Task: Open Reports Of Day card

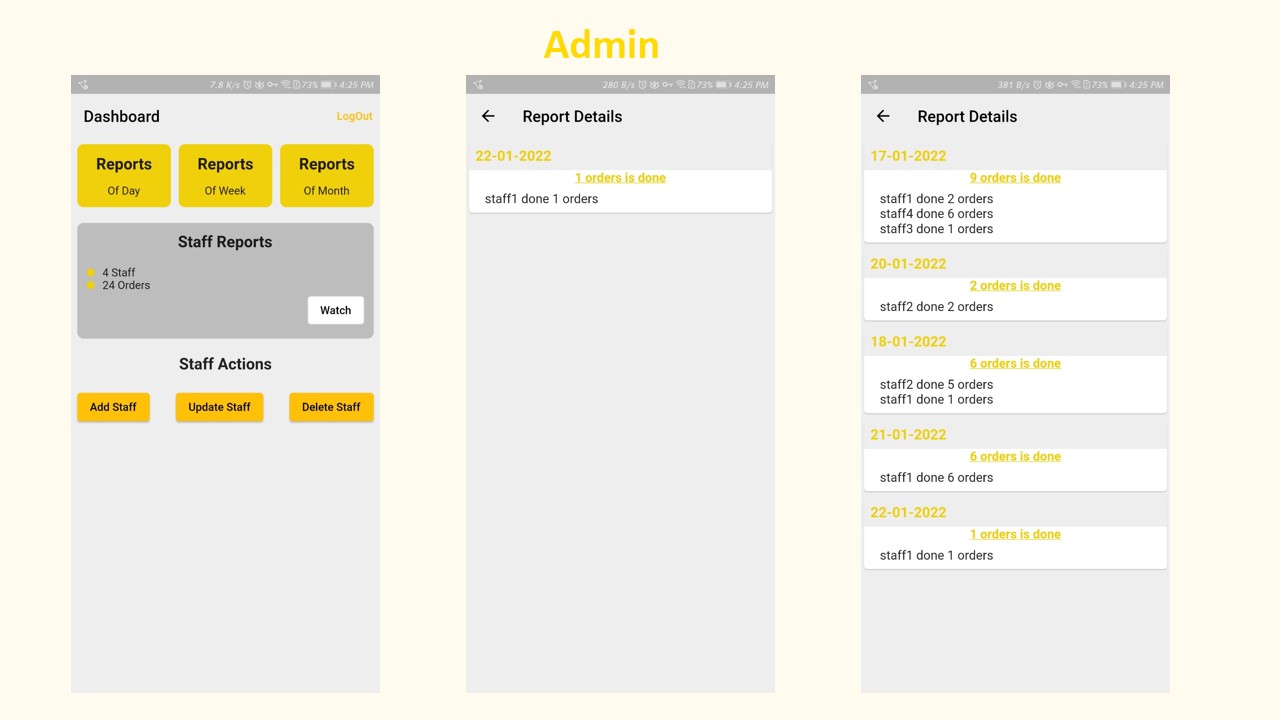Action: 124,176
